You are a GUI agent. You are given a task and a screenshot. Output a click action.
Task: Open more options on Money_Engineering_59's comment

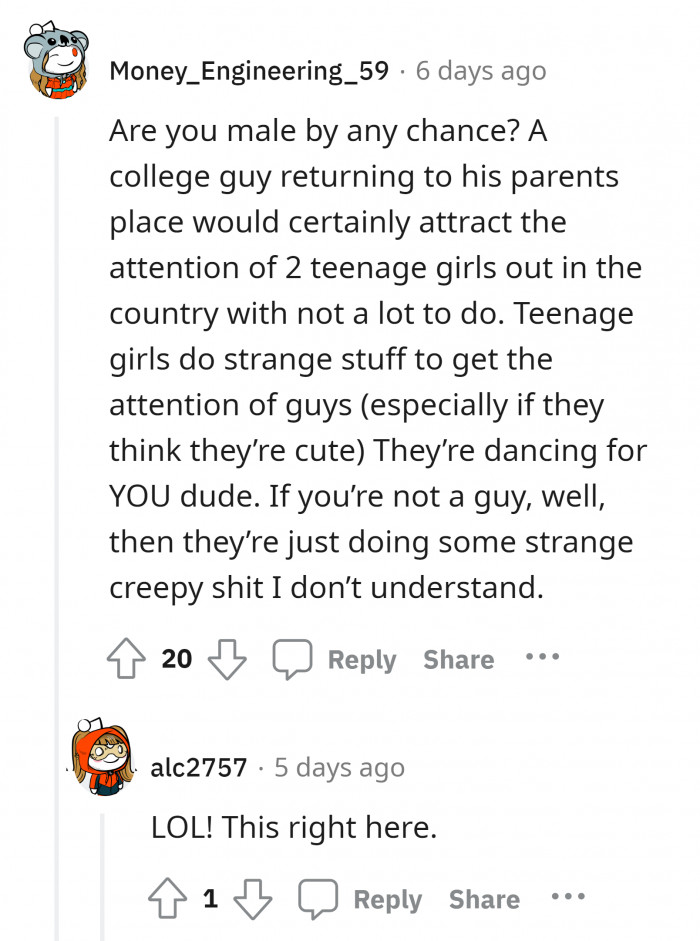[x=543, y=658]
